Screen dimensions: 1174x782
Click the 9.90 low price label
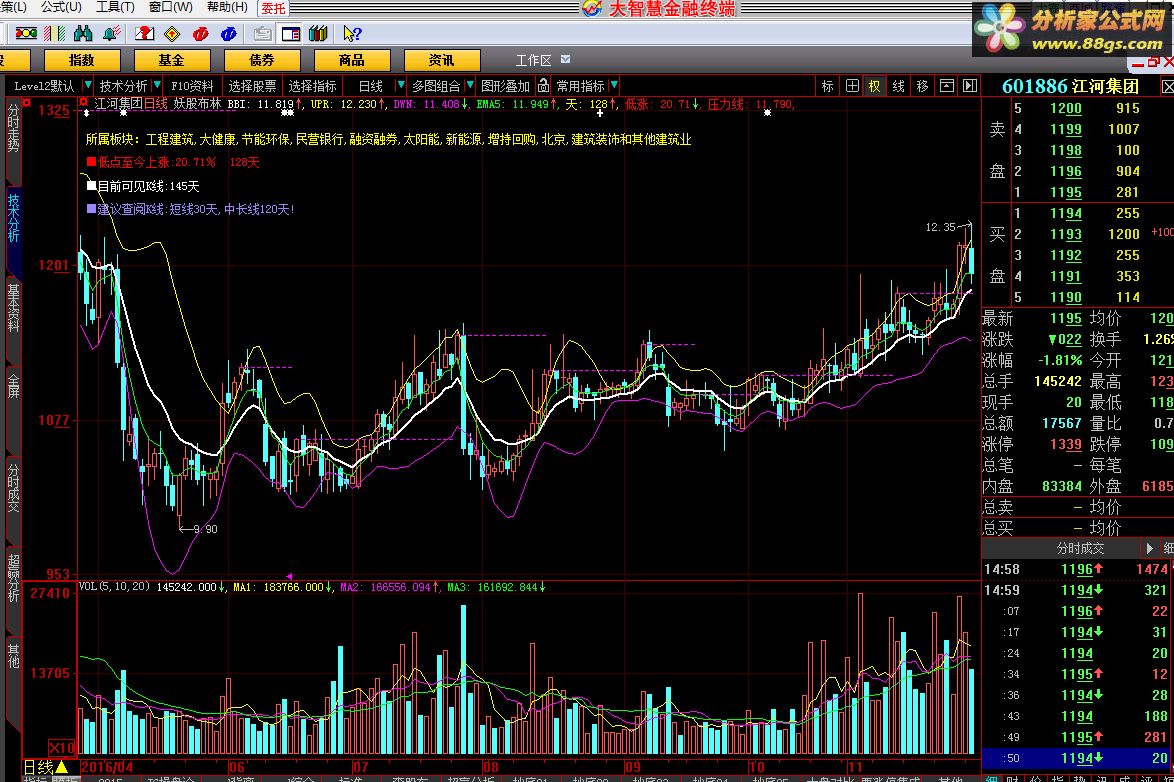(205, 529)
